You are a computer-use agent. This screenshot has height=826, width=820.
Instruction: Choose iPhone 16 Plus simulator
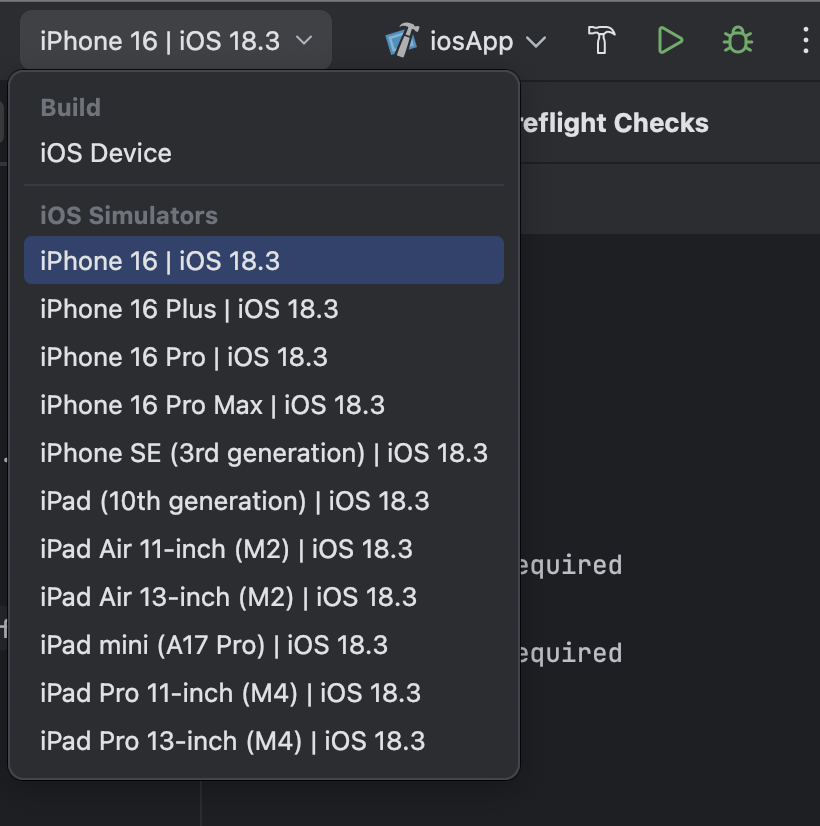(x=264, y=309)
